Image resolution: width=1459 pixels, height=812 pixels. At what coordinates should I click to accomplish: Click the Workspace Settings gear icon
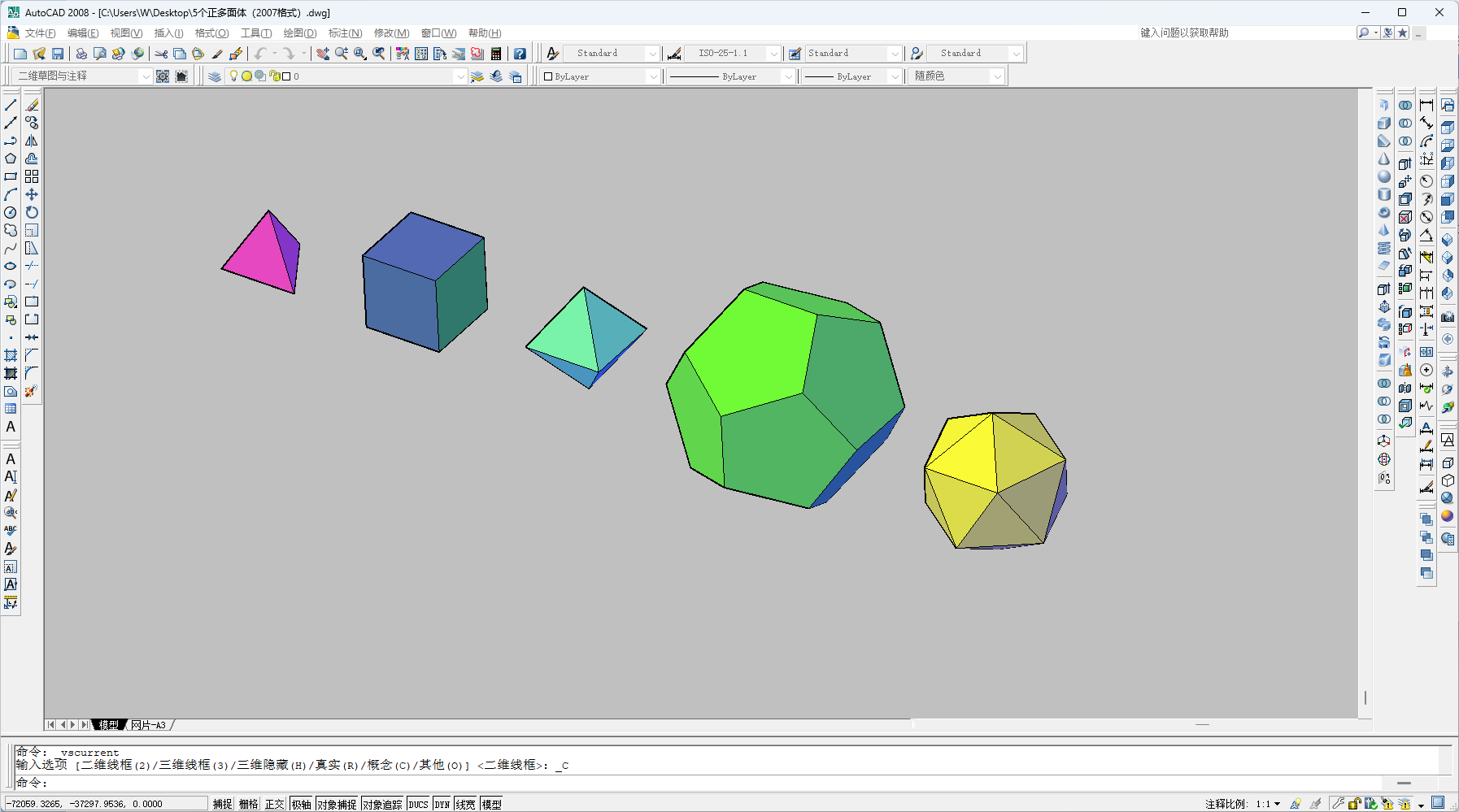tap(163, 76)
